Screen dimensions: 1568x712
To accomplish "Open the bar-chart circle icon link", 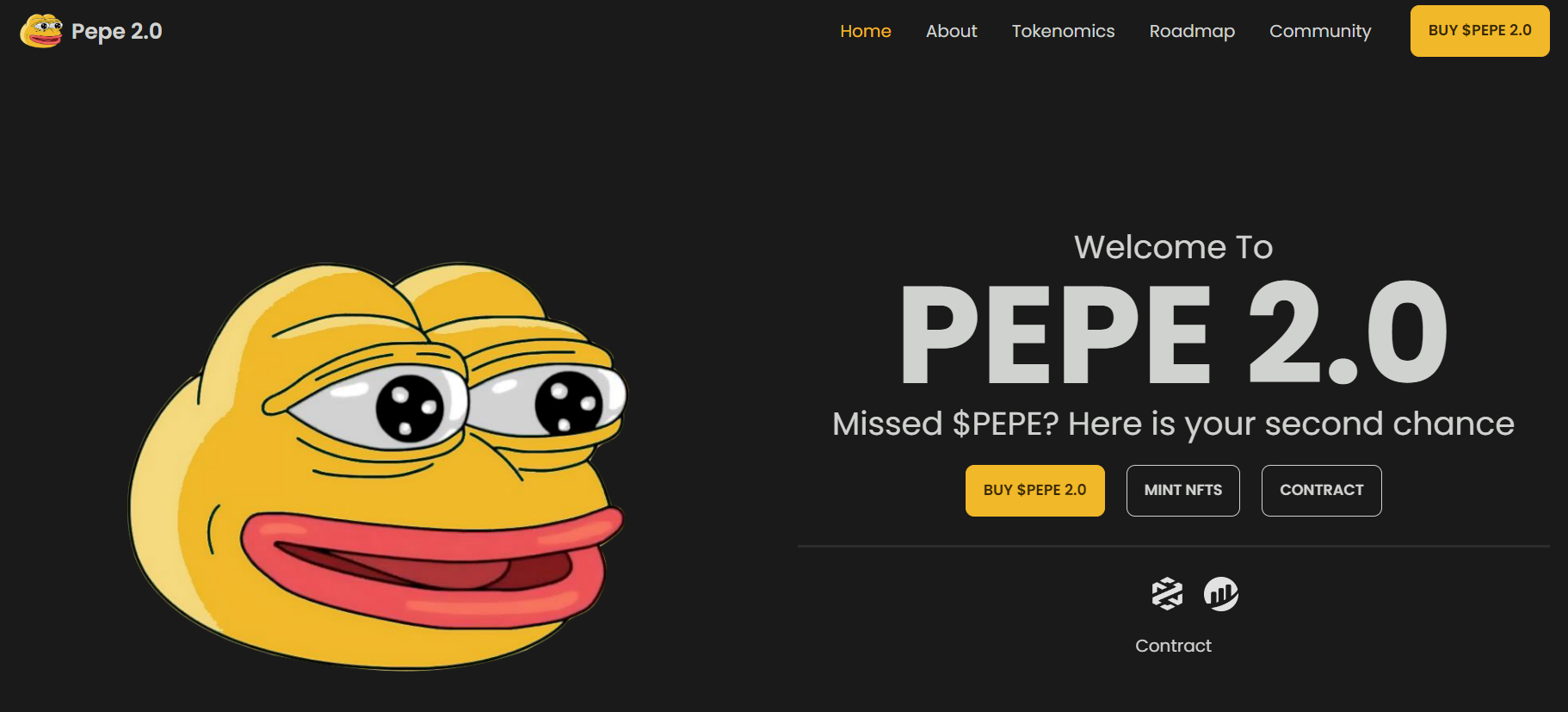I will coord(1220,594).
